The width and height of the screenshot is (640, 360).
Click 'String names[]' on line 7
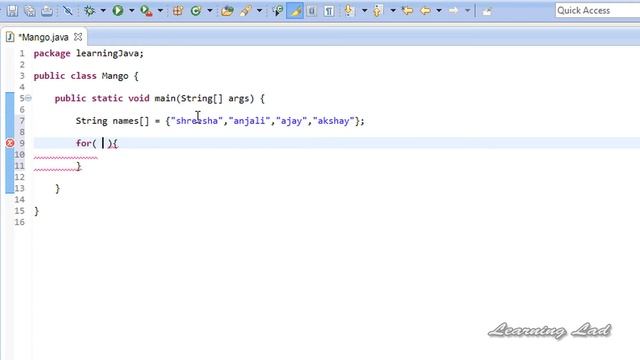112,121
